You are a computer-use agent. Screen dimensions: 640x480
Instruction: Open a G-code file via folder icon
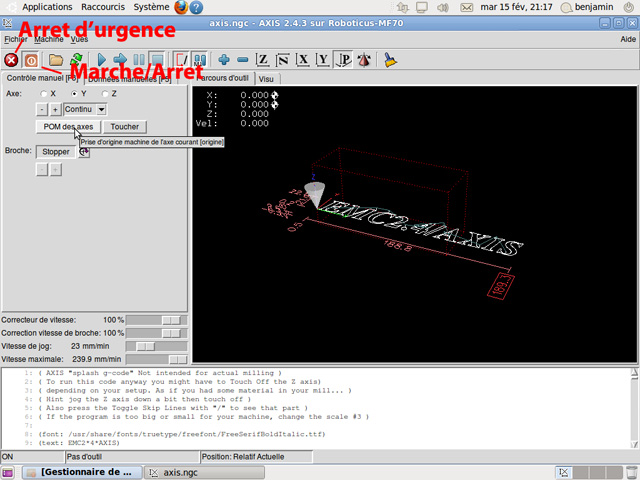click(56, 60)
